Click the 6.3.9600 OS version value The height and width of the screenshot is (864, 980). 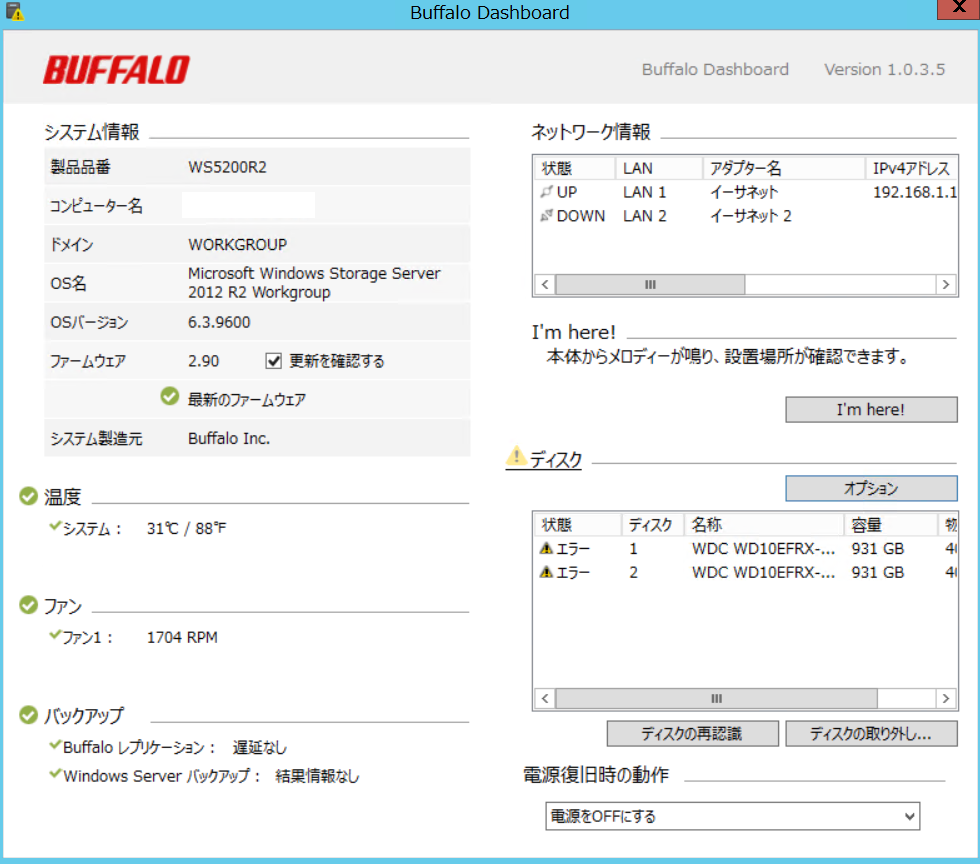pyautogui.click(x=219, y=322)
